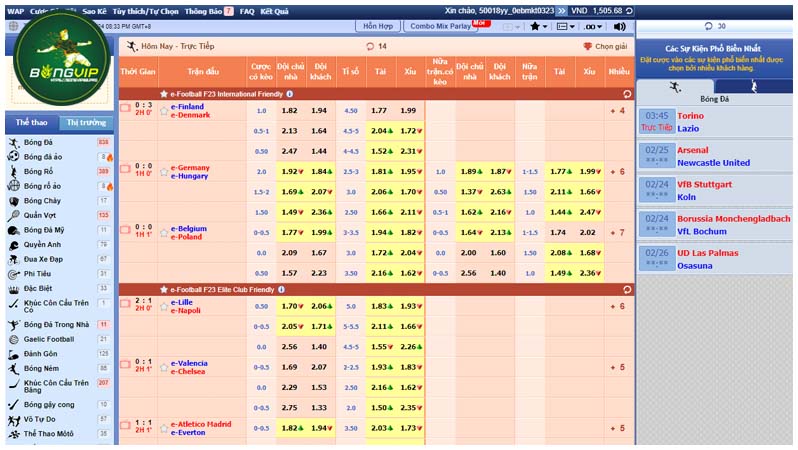
Task: Open the Arsenal vs Newcastle United event
Action: pyautogui.click(x=716, y=156)
